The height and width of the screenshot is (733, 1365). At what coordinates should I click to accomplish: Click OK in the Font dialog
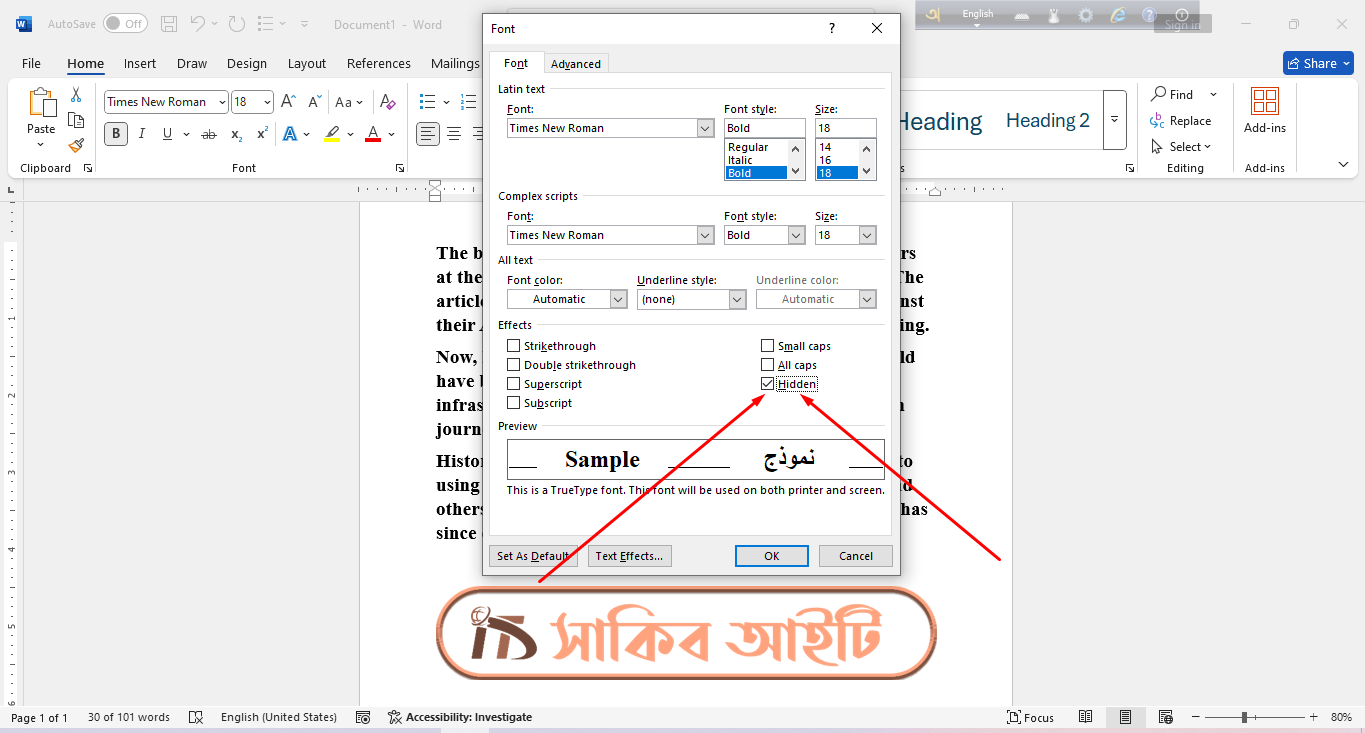point(771,556)
